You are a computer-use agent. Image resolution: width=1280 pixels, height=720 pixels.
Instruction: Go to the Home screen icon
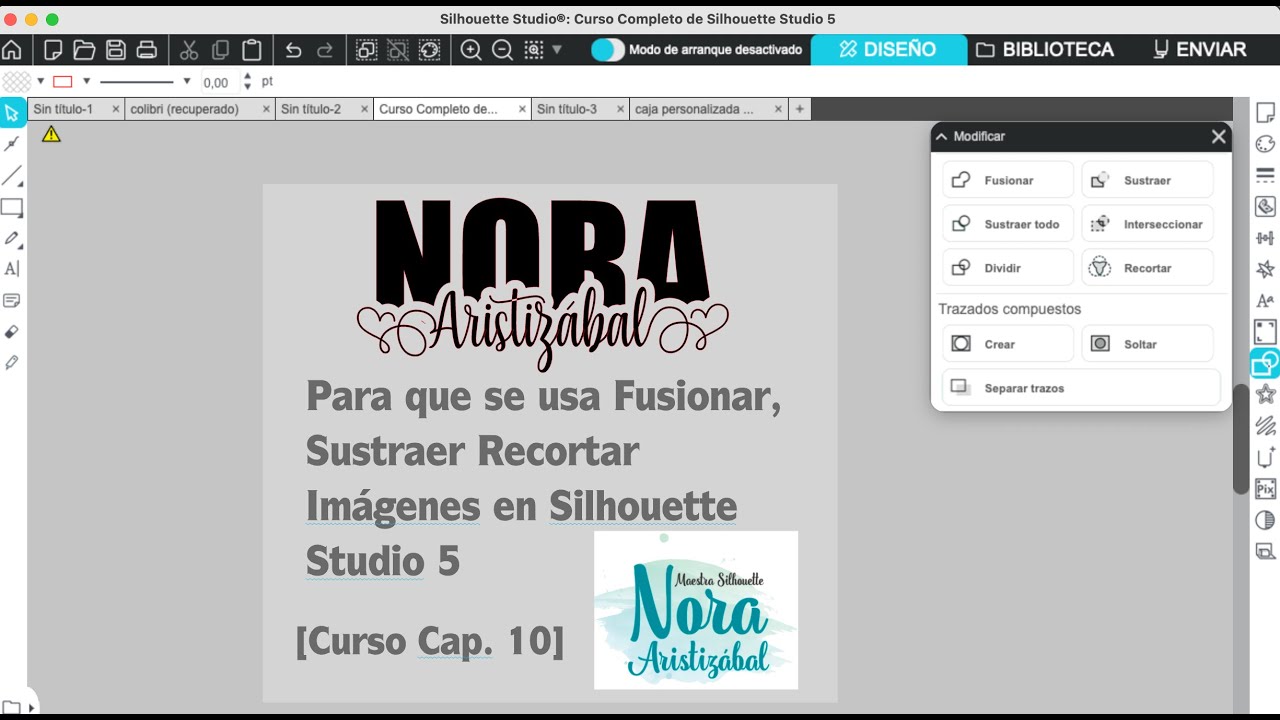coord(12,49)
